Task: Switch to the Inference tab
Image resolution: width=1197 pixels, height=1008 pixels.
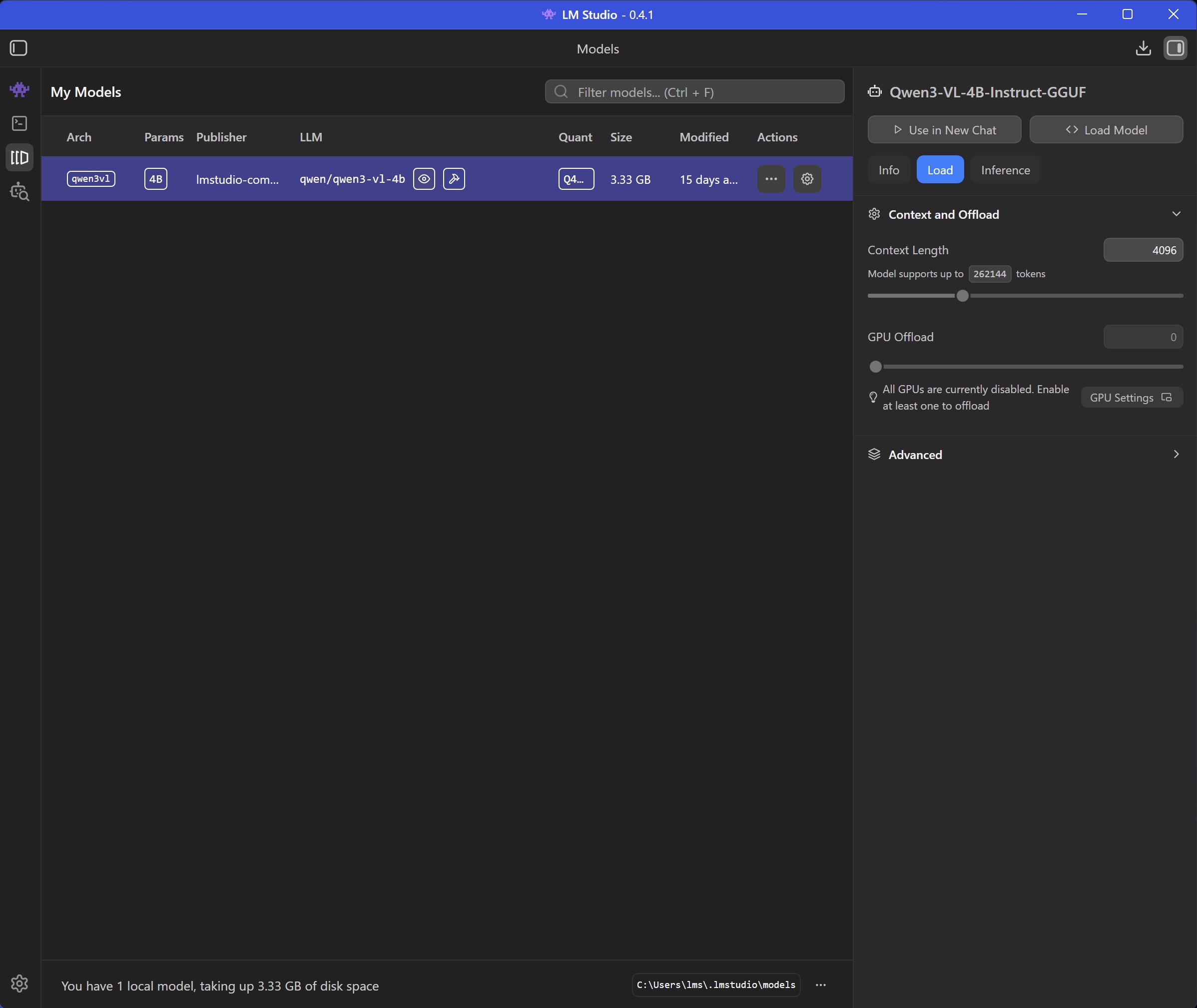Action: pyautogui.click(x=1005, y=170)
